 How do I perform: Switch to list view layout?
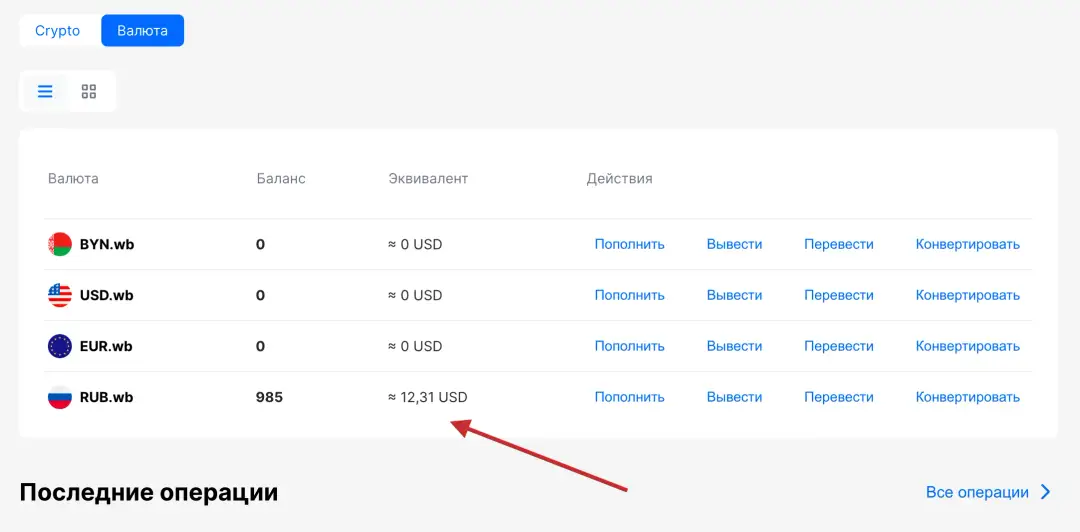pyautogui.click(x=45, y=92)
